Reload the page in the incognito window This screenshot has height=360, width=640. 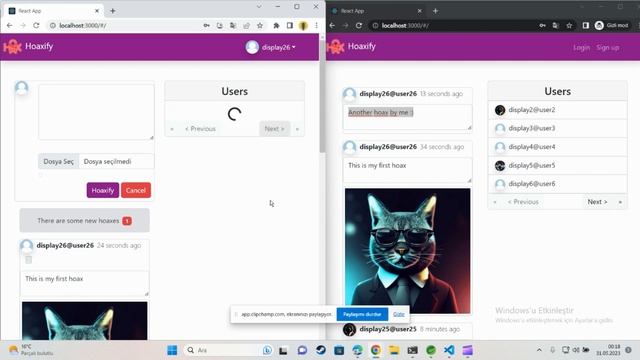pos(359,25)
